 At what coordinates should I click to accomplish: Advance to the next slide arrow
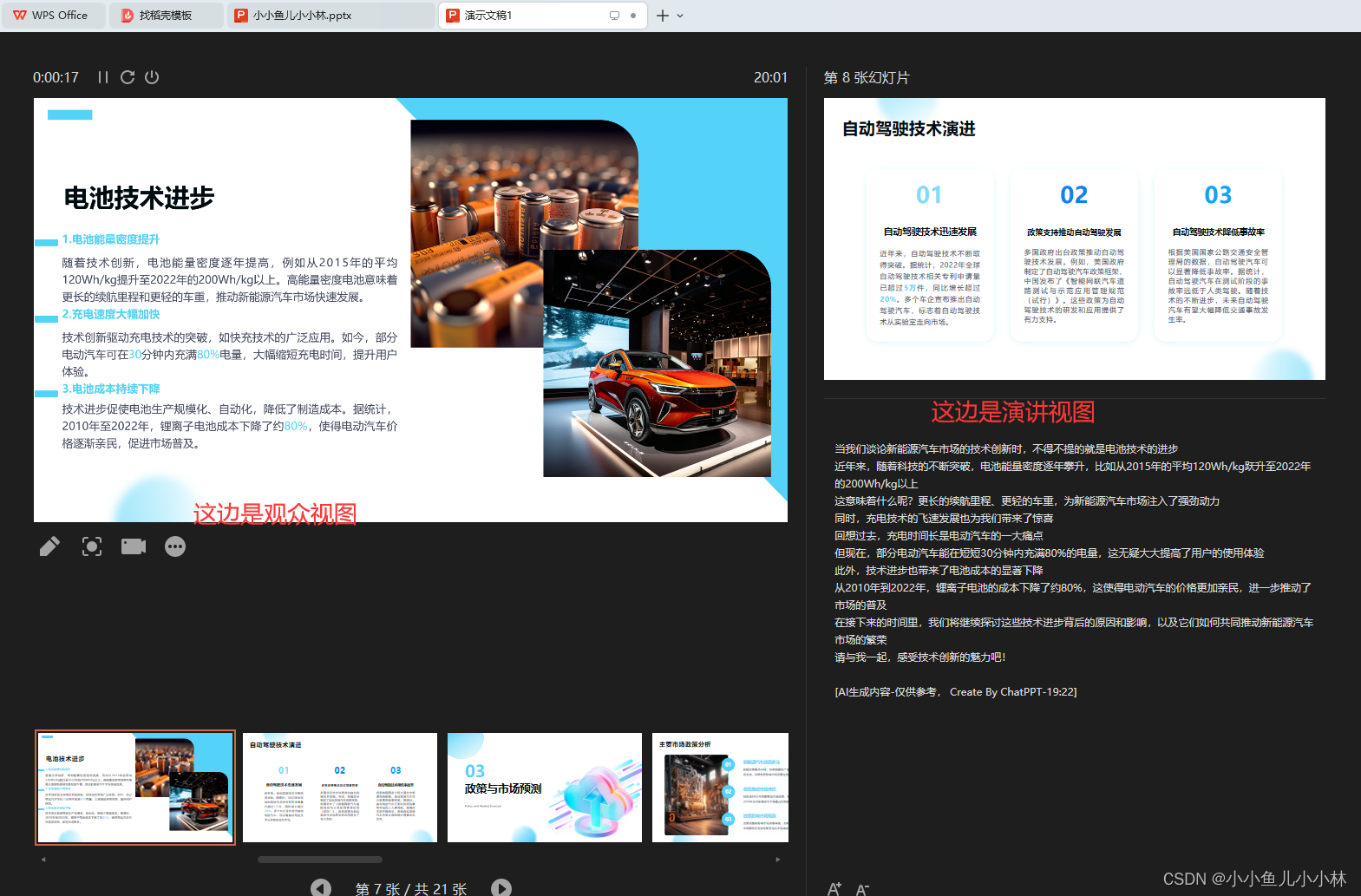(501, 887)
